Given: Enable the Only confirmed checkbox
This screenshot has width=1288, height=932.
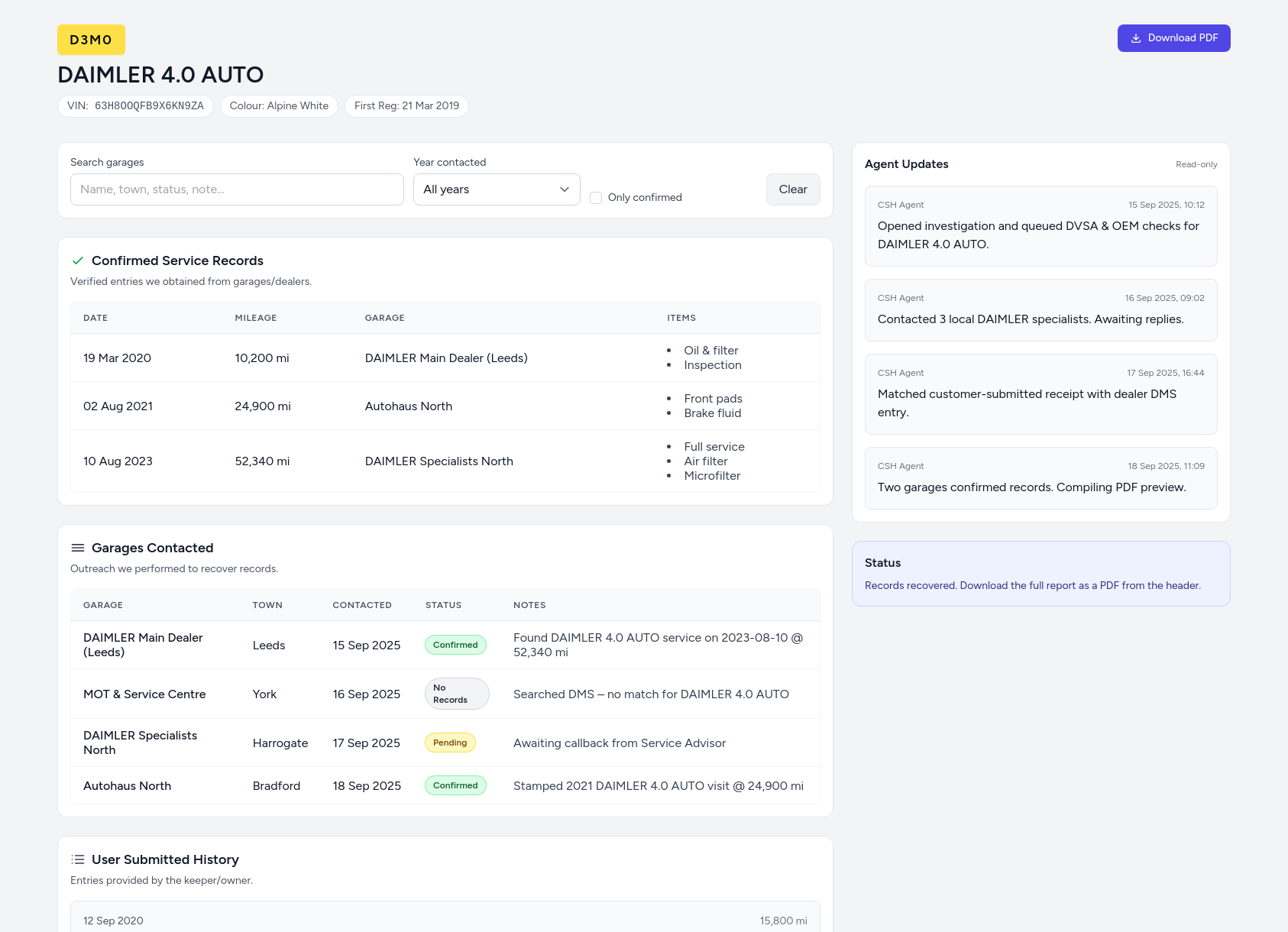Looking at the screenshot, I should (596, 197).
